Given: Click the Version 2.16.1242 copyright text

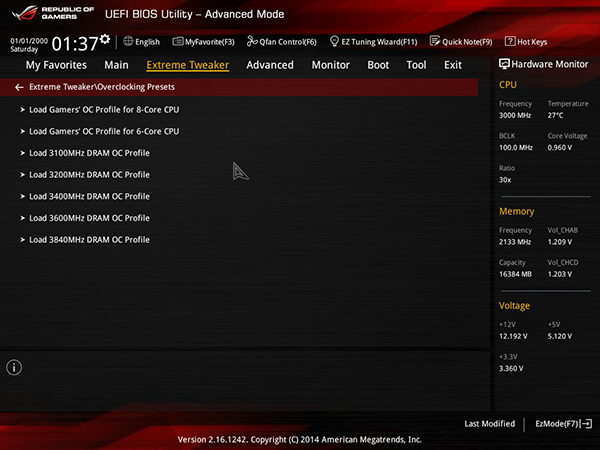Looking at the screenshot, I should pyautogui.click(x=300, y=440).
